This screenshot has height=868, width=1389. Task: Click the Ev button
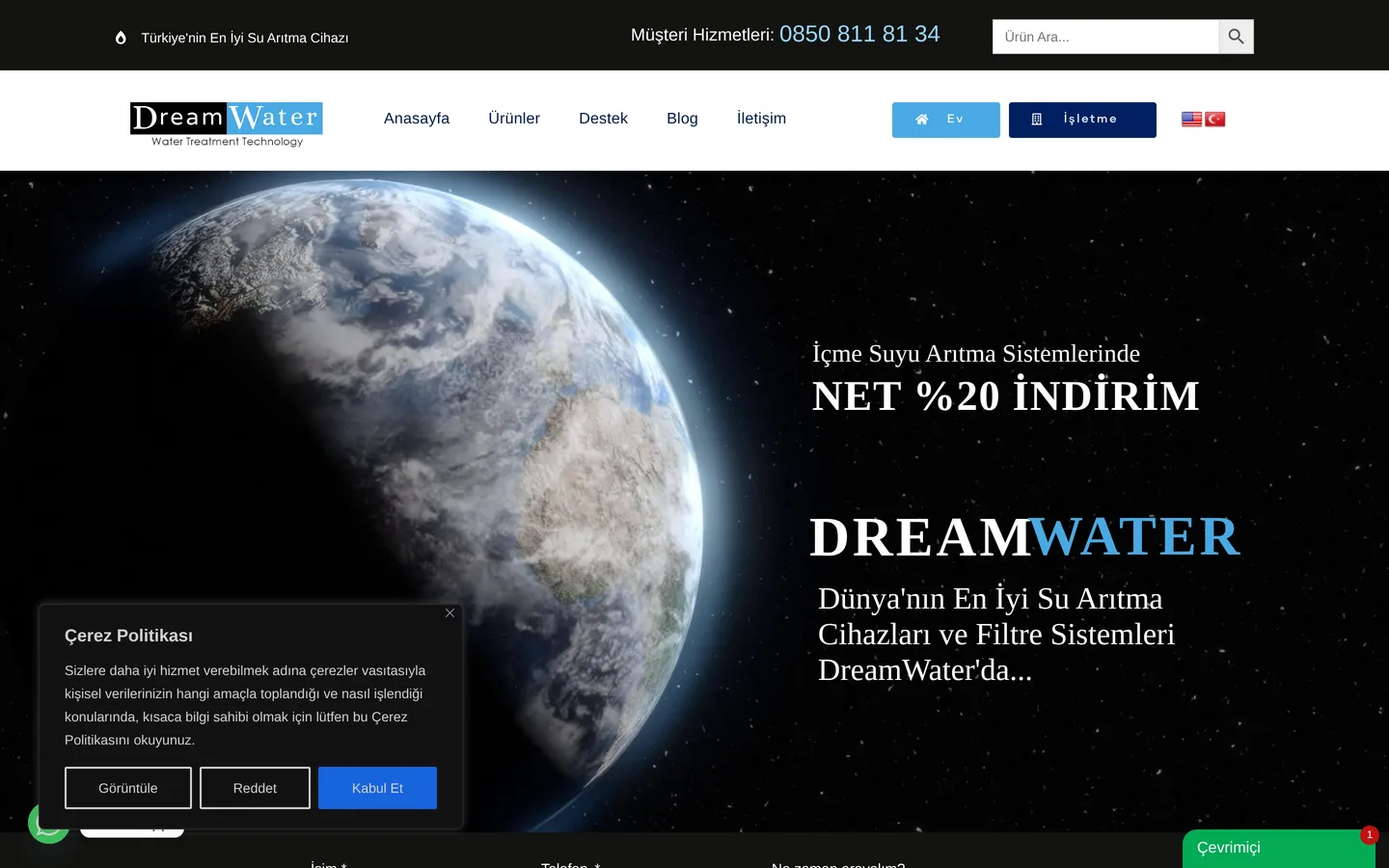(x=946, y=120)
